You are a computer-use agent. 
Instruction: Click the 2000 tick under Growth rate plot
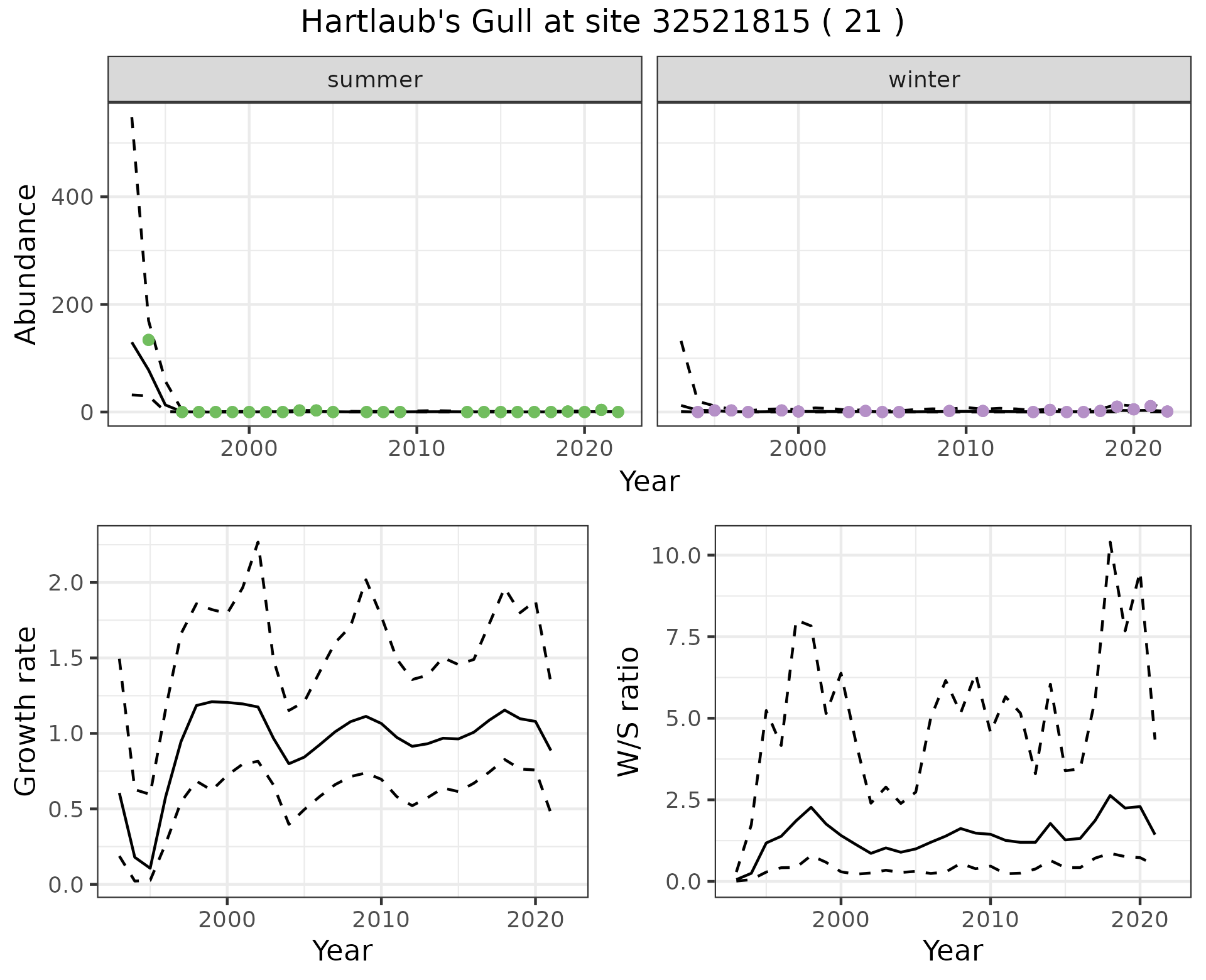pyautogui.click(x=227, y=920)
